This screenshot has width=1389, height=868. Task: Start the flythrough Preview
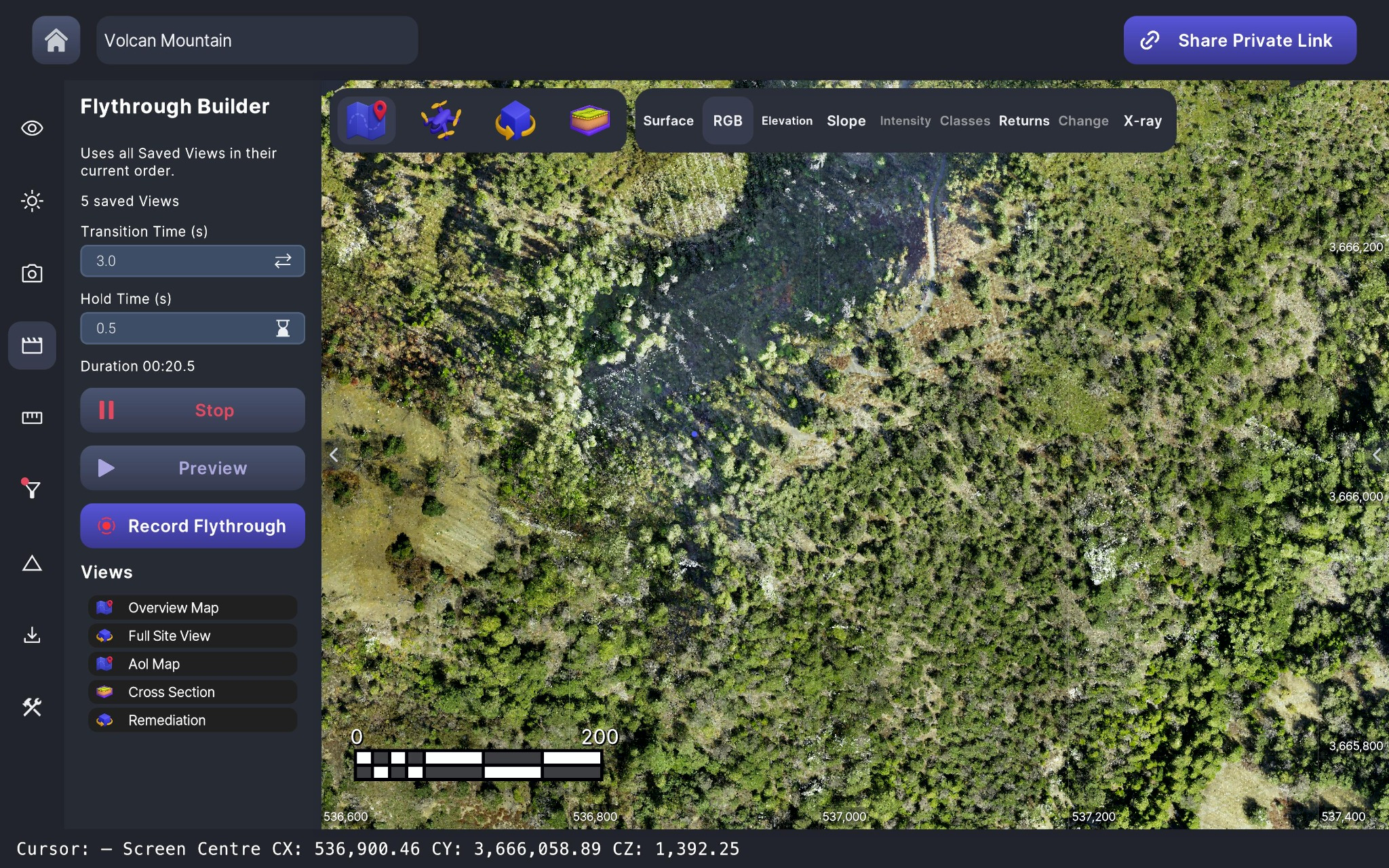point(193,468)
